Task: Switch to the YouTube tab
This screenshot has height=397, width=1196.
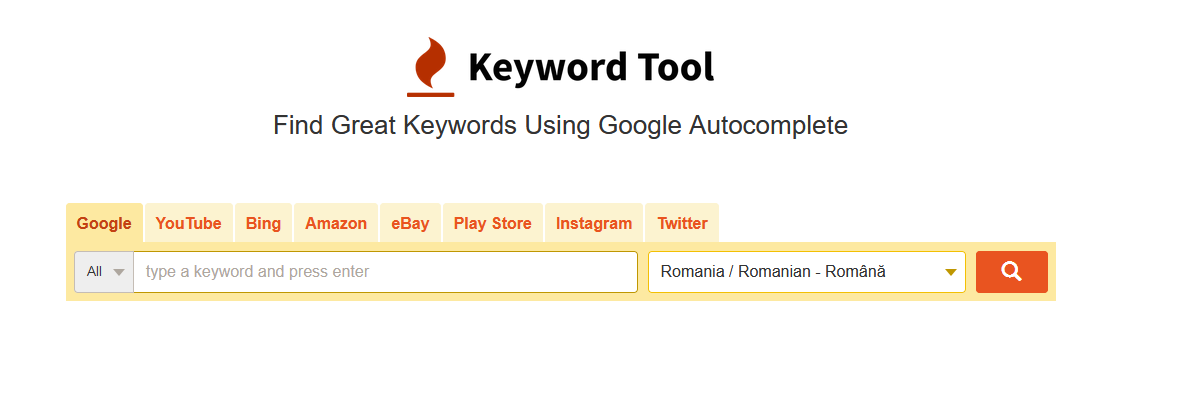Action: [x=188, y=224]
